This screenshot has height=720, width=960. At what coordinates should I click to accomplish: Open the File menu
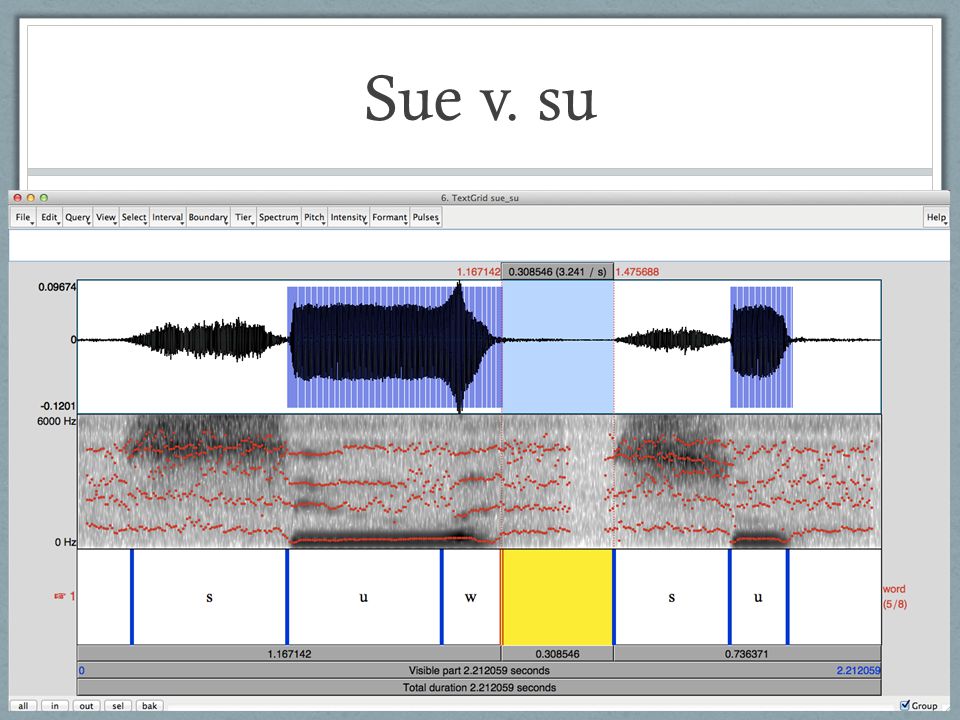23,217
